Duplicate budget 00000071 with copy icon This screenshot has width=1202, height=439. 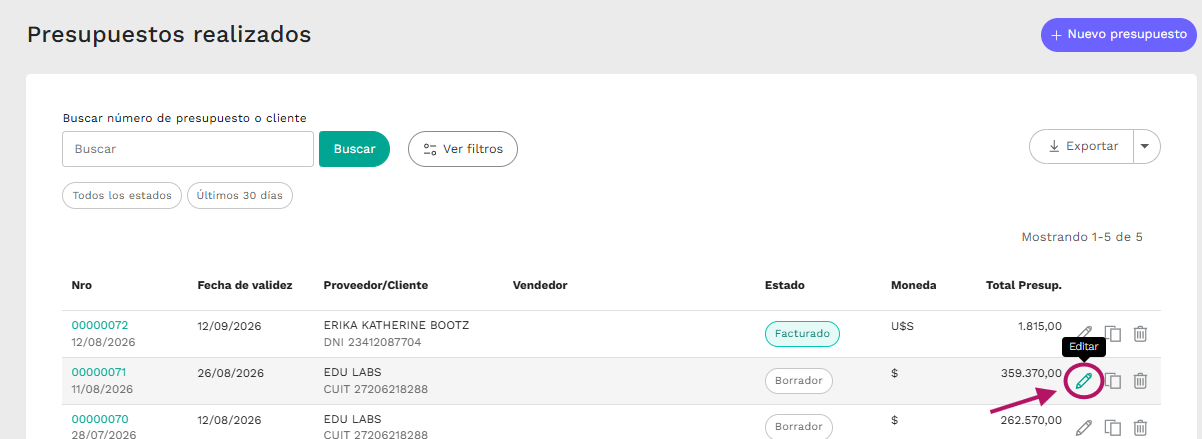point(1112,381)
